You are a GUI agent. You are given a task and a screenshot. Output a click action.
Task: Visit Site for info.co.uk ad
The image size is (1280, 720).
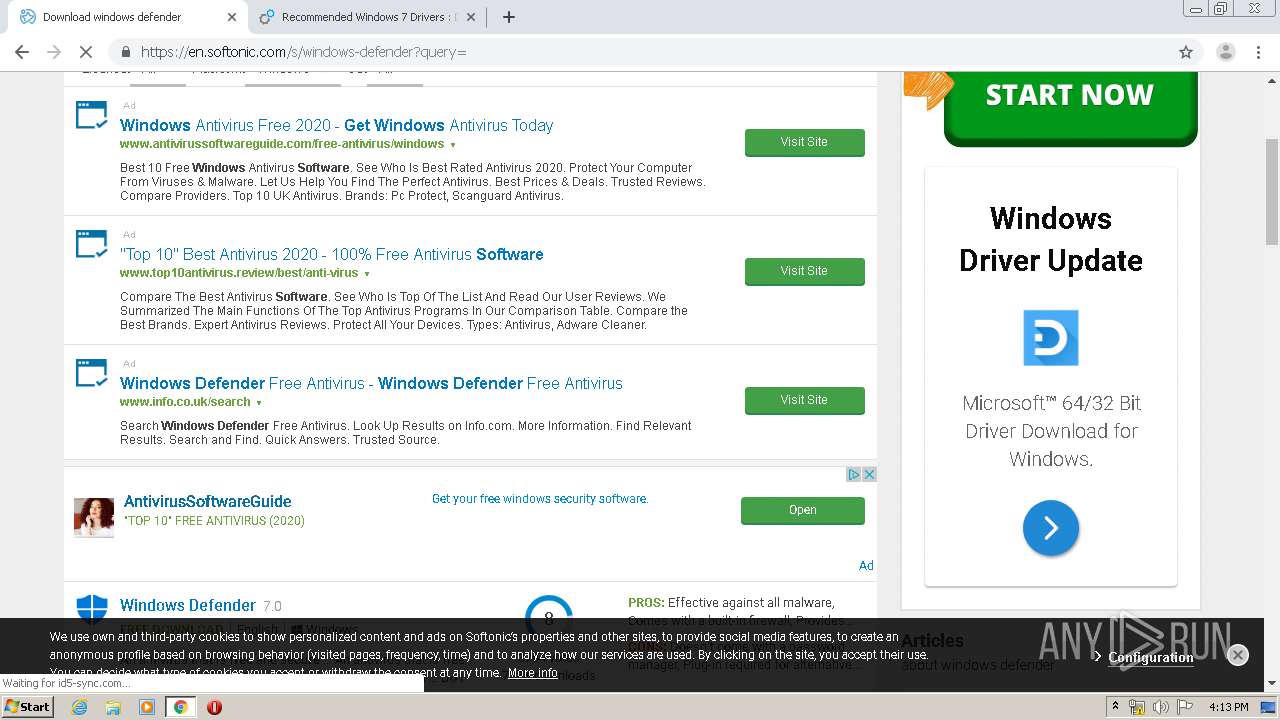click(804, 400)
